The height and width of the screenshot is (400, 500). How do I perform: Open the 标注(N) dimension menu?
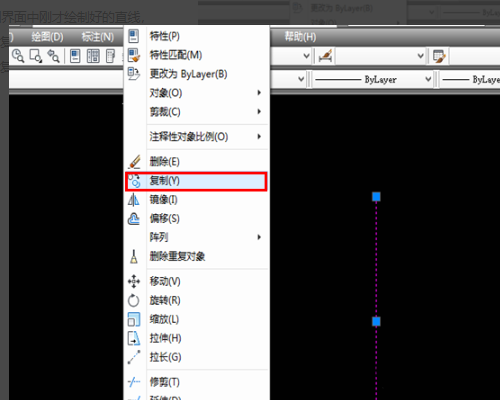click(x=98, y=37)
